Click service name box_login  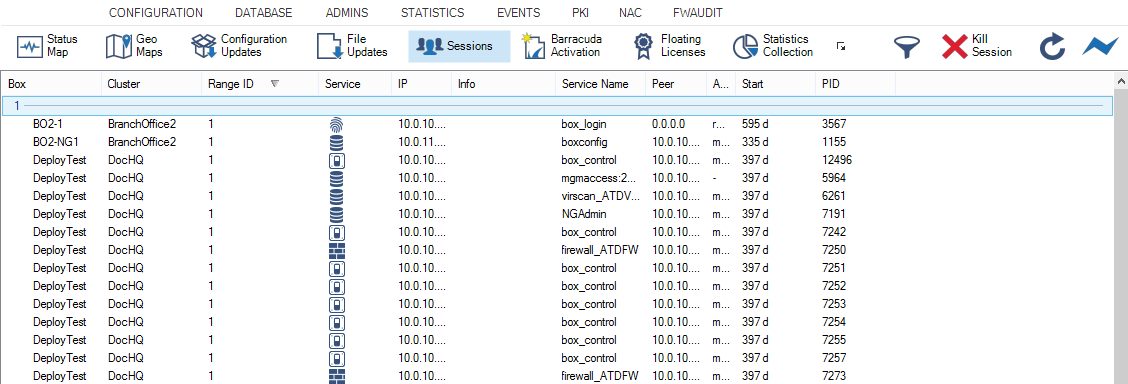(584, 124)
